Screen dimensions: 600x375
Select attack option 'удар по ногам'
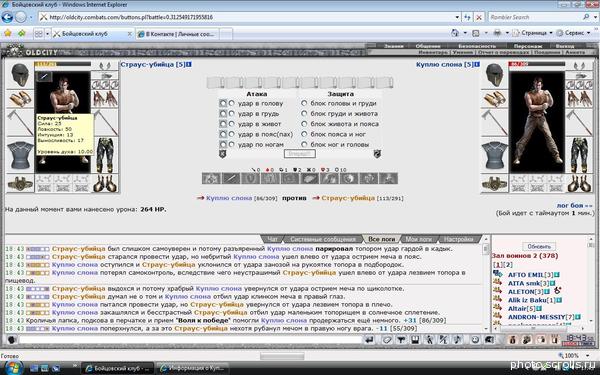tap(232, 144)
